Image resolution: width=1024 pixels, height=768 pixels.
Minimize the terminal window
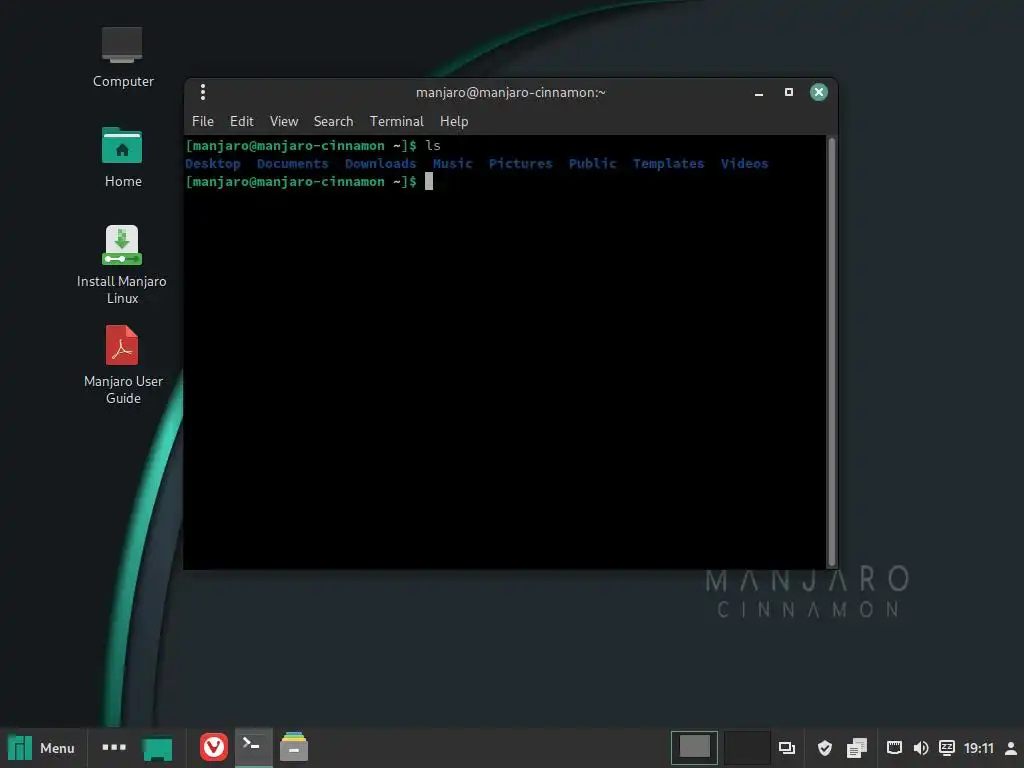point(759,93)
